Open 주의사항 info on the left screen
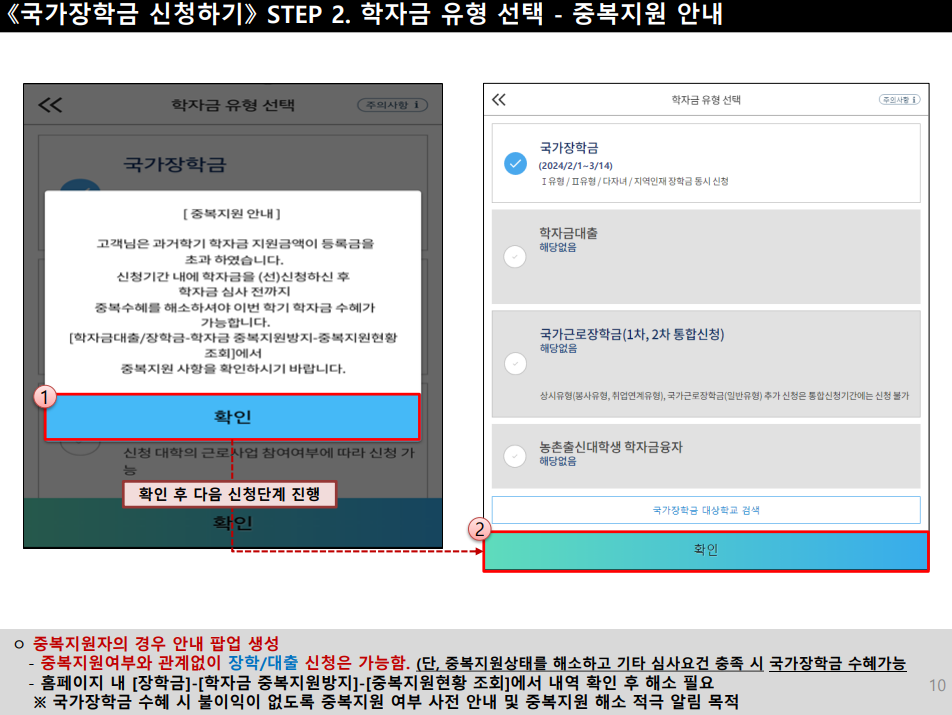Viewport: 952px width, 715px height. pyautogui.click(x=394, y=103)
